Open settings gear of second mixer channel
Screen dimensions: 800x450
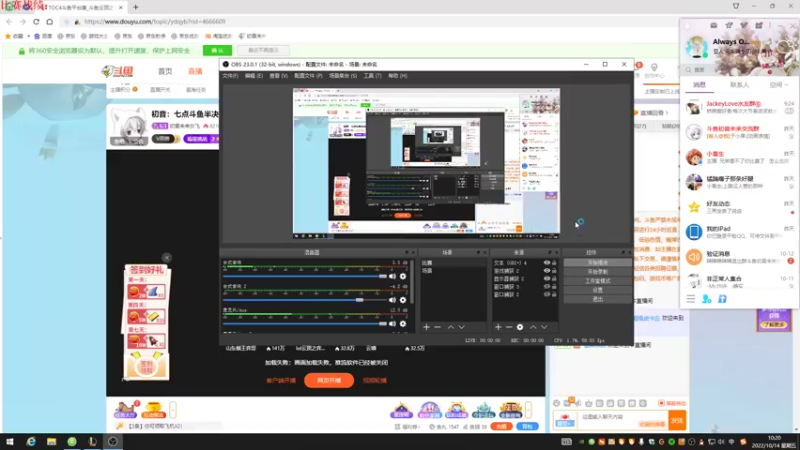tap(403, 300)
